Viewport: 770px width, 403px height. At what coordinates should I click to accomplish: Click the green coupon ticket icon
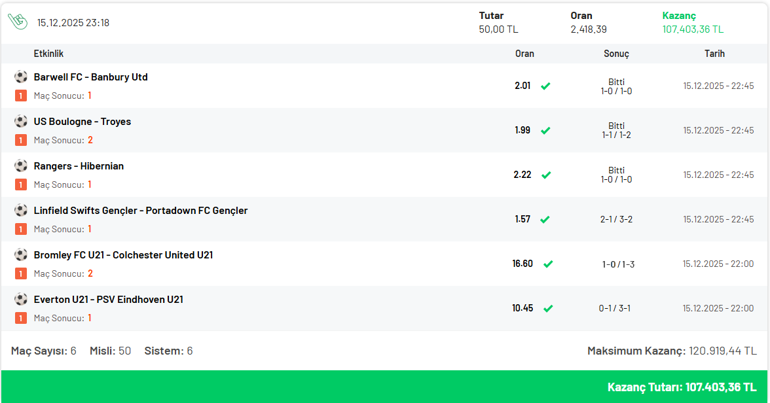[x=17, y=22]
